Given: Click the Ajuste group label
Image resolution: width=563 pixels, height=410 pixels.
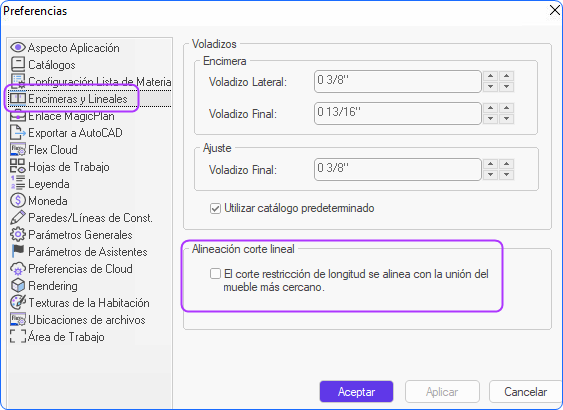Looking at the screenshot, I should pyautogui.click(x=217, y=148).
